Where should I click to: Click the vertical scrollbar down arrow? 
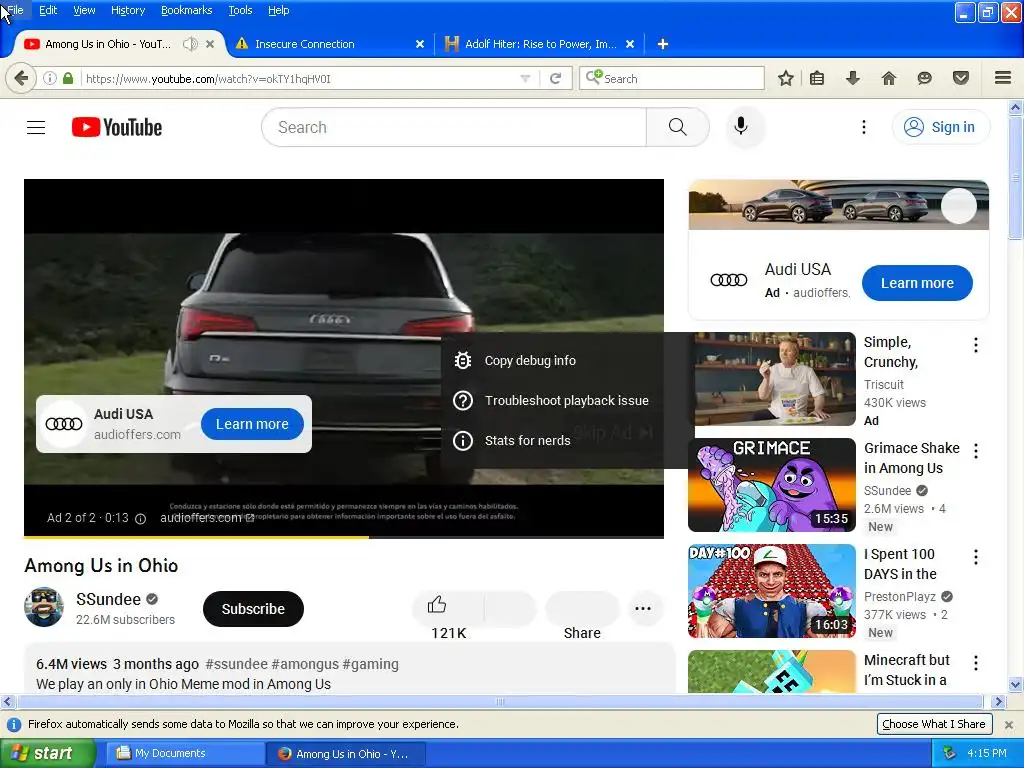click(1015, 685)
